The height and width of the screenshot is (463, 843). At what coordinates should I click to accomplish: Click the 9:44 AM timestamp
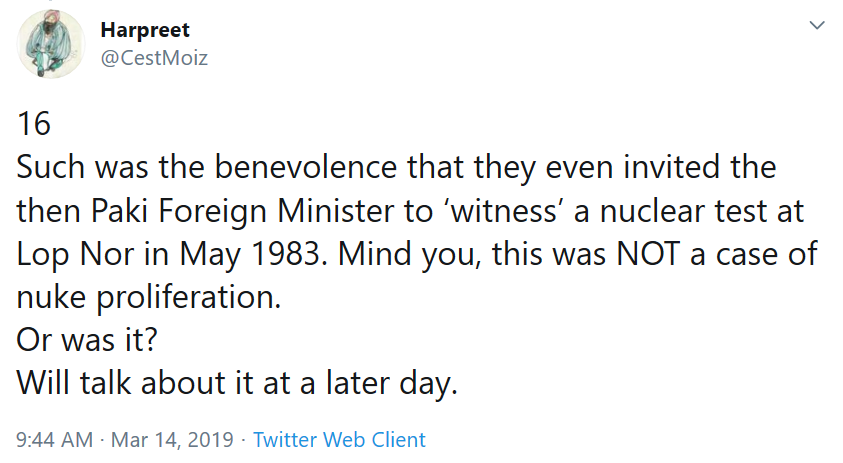(x=55, y=439)
